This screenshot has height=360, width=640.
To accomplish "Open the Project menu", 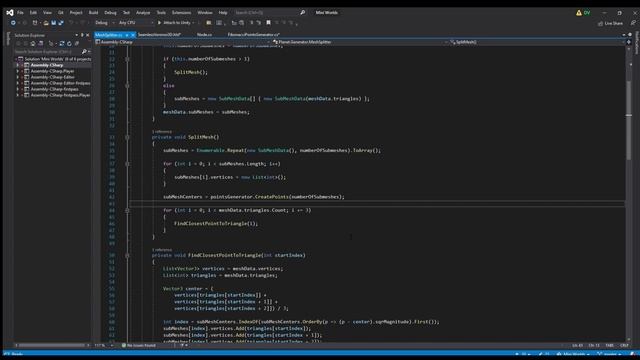I will click(x=76, y=13).
